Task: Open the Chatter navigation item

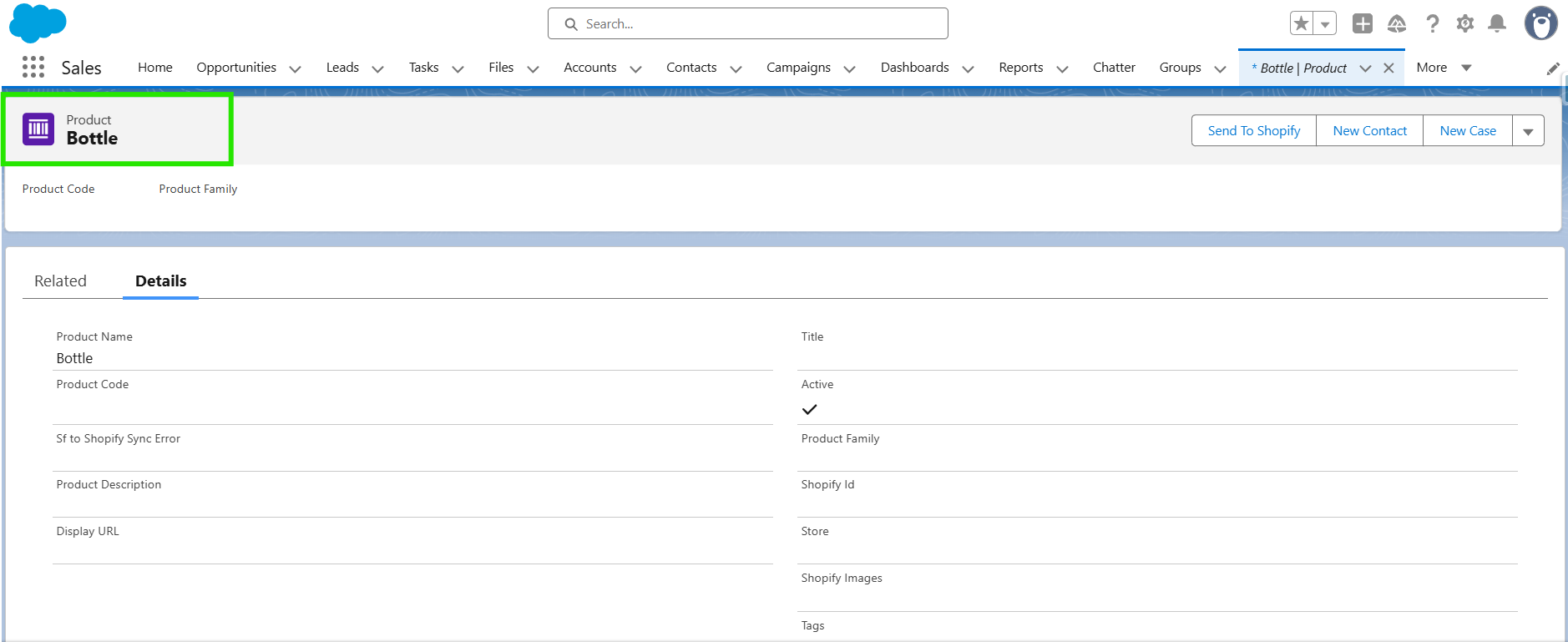Action: coord(1114,68)
